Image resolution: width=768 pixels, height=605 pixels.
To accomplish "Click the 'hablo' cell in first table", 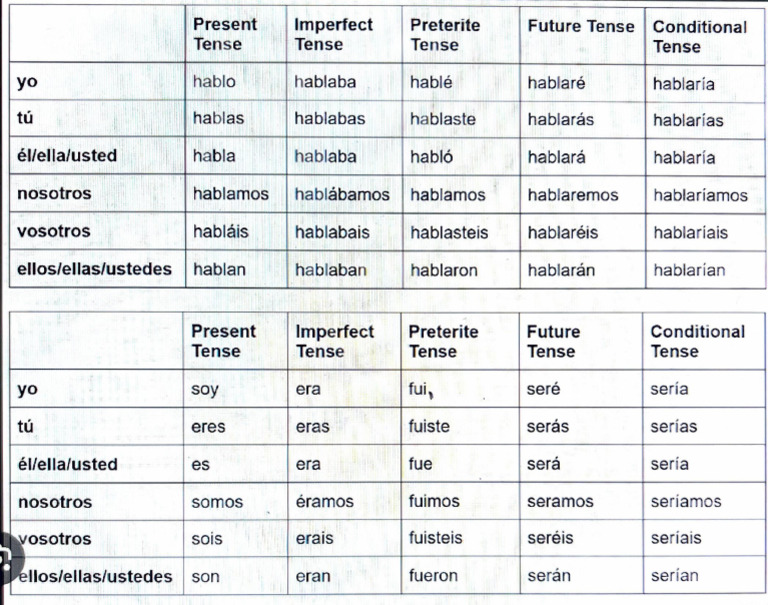I will pos(214,82).
